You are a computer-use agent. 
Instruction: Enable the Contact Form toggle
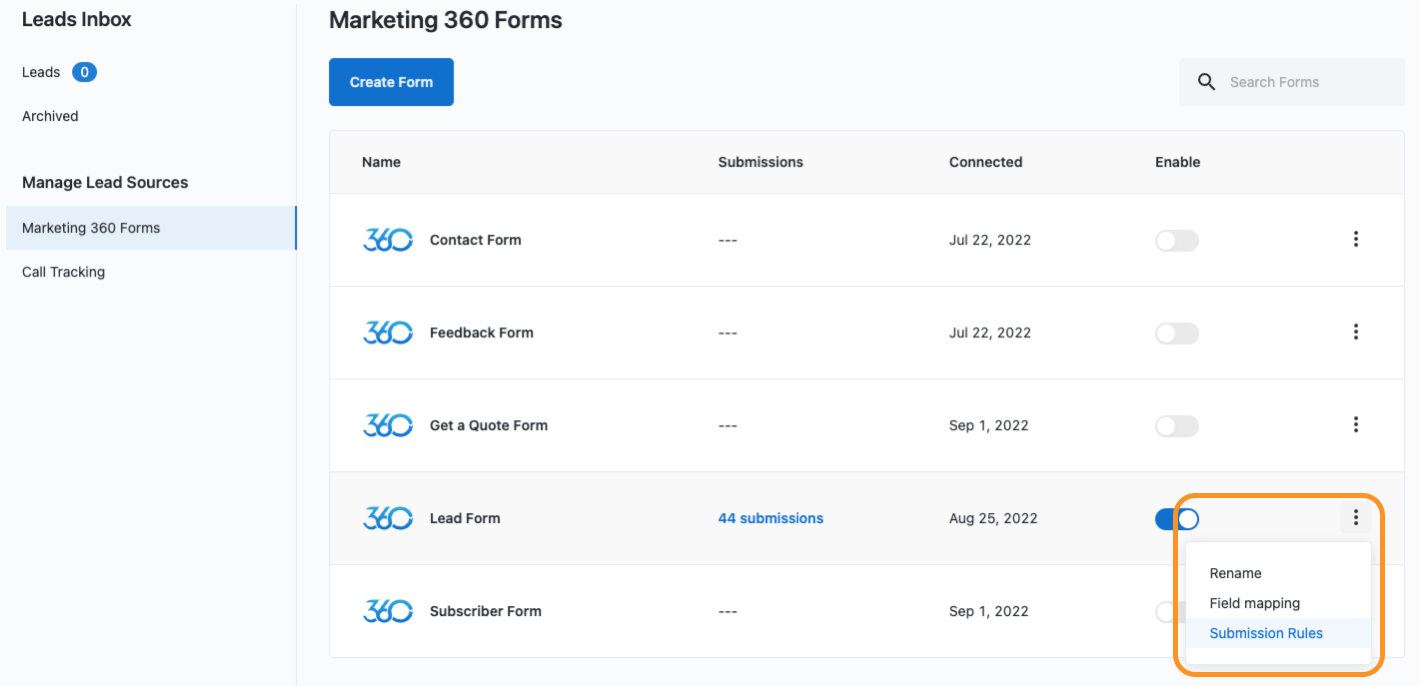click(1176, 240)
